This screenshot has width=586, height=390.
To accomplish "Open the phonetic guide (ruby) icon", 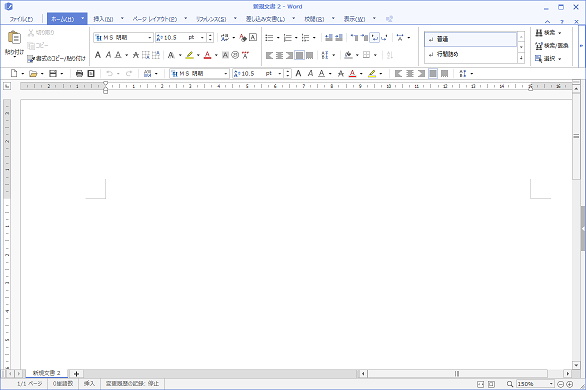I will (245, 55).
